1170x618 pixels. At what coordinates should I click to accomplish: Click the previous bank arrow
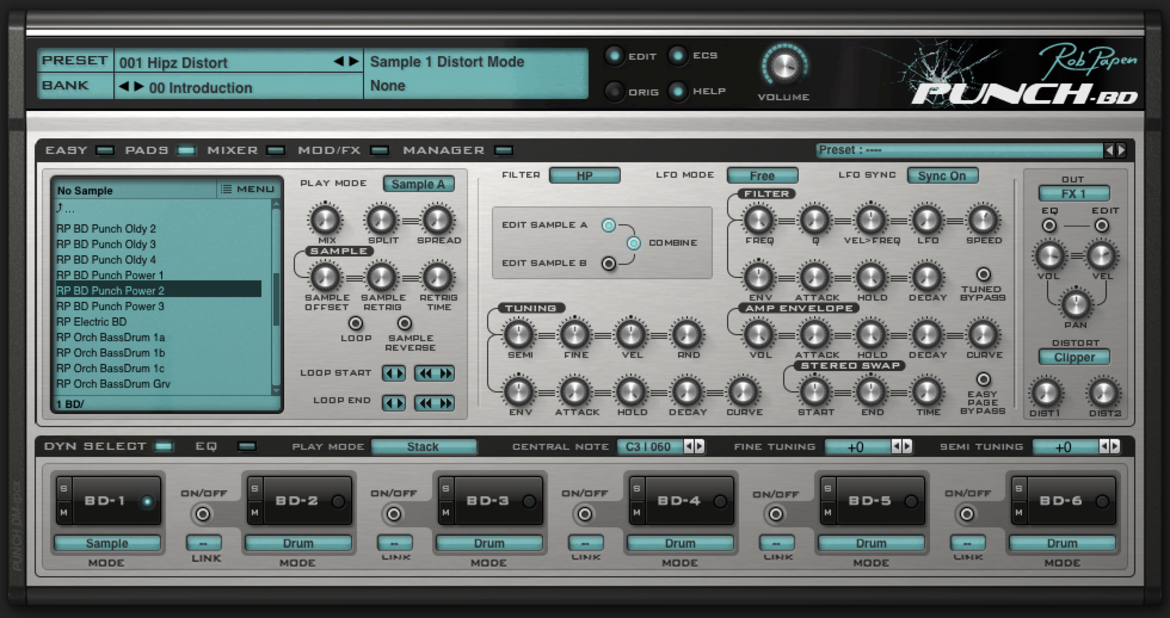pos(124,87)
